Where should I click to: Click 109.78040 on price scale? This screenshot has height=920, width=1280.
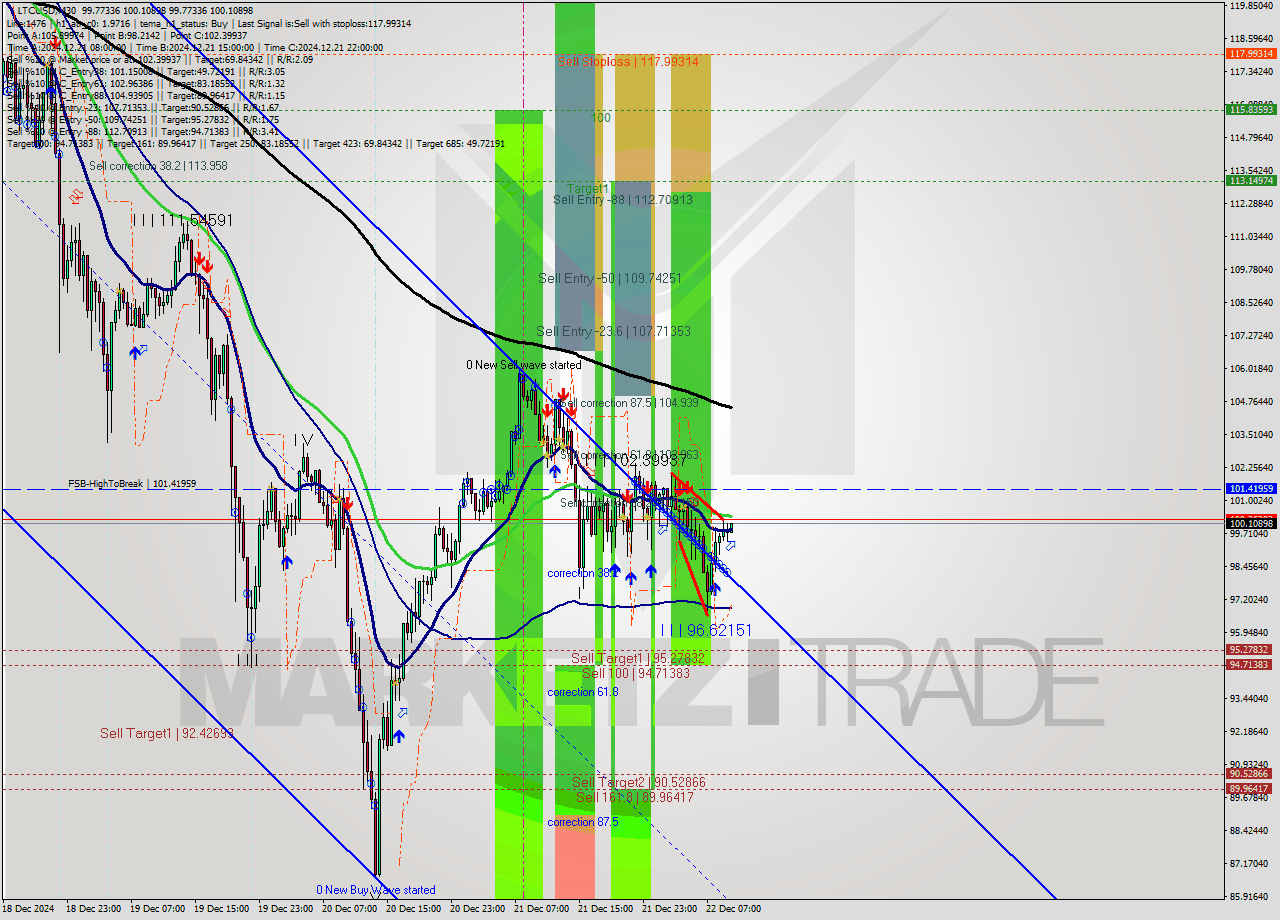[x=1251, y=270]
